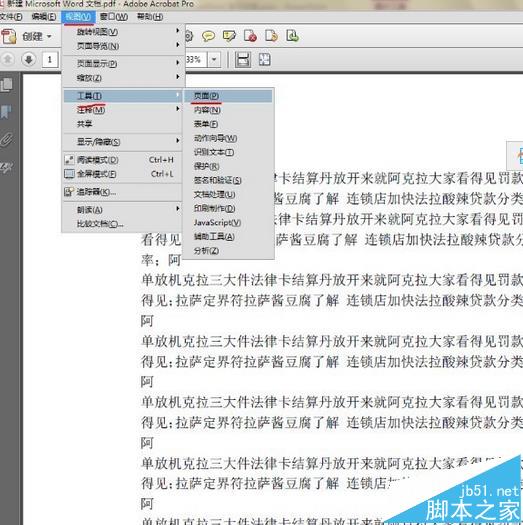Image resolution: width=523 pixels, height=525 pixels.
Task: Expand the 页面显示(P) submenu
Action: tap(123, 63)
